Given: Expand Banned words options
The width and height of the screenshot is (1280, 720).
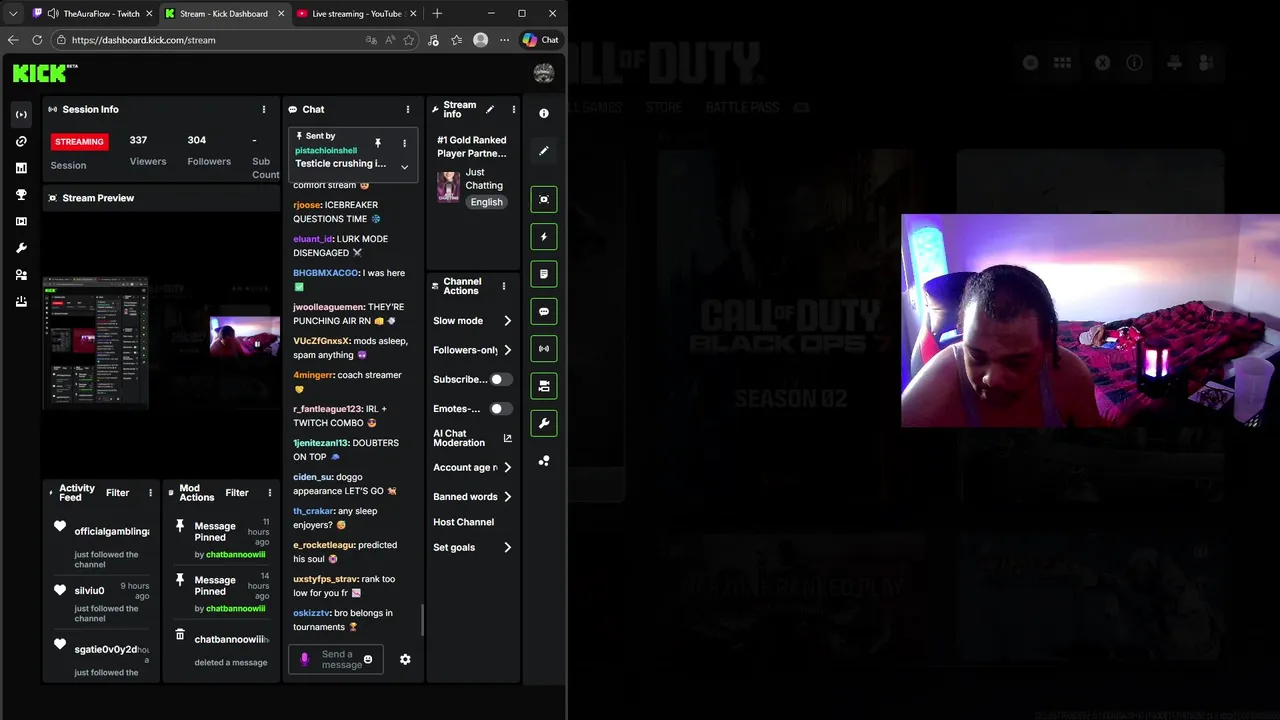Looking at the screenshot, I should click(507, 496).
